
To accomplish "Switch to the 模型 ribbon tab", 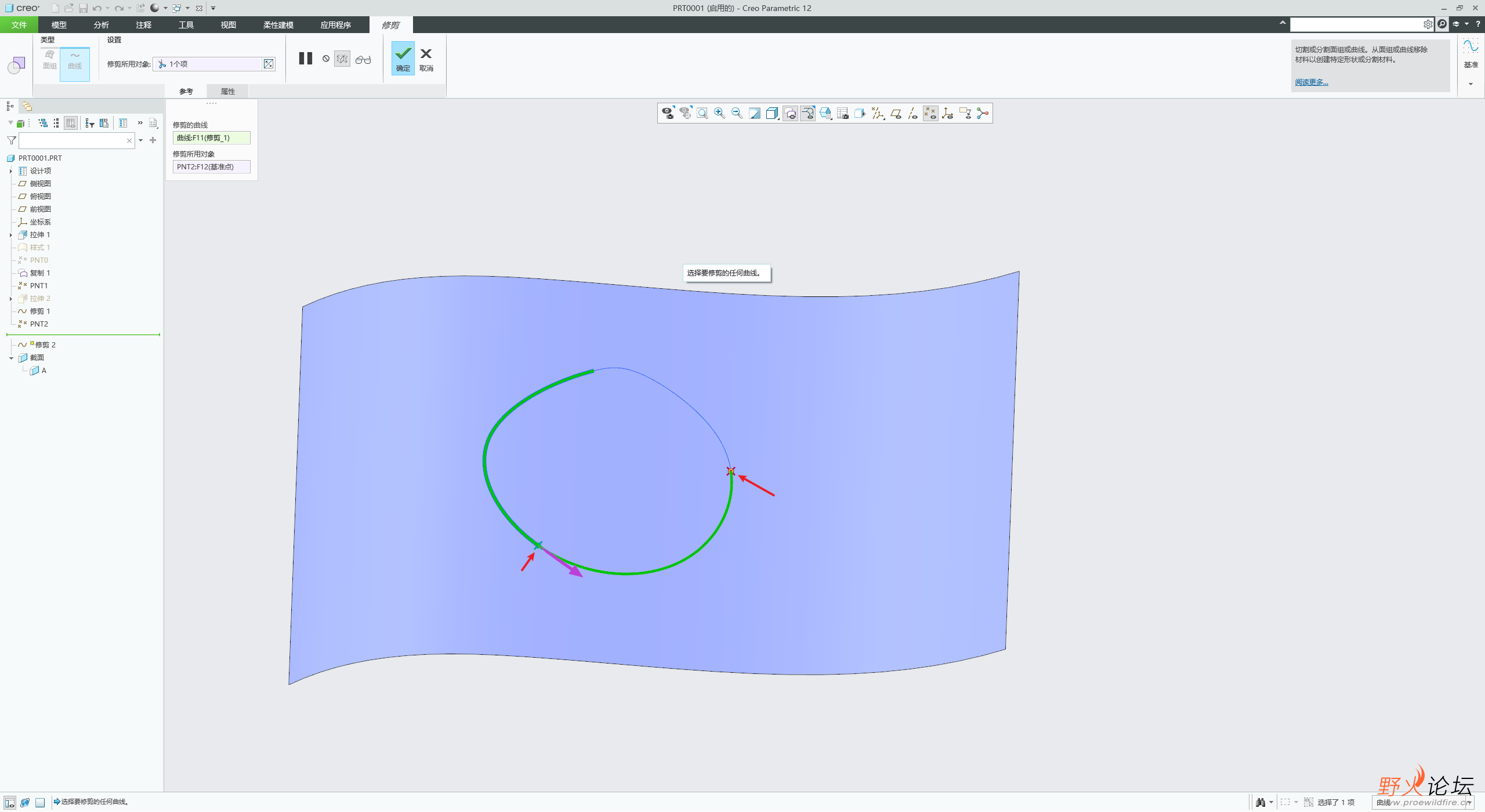I will click(x=59, y=25).
